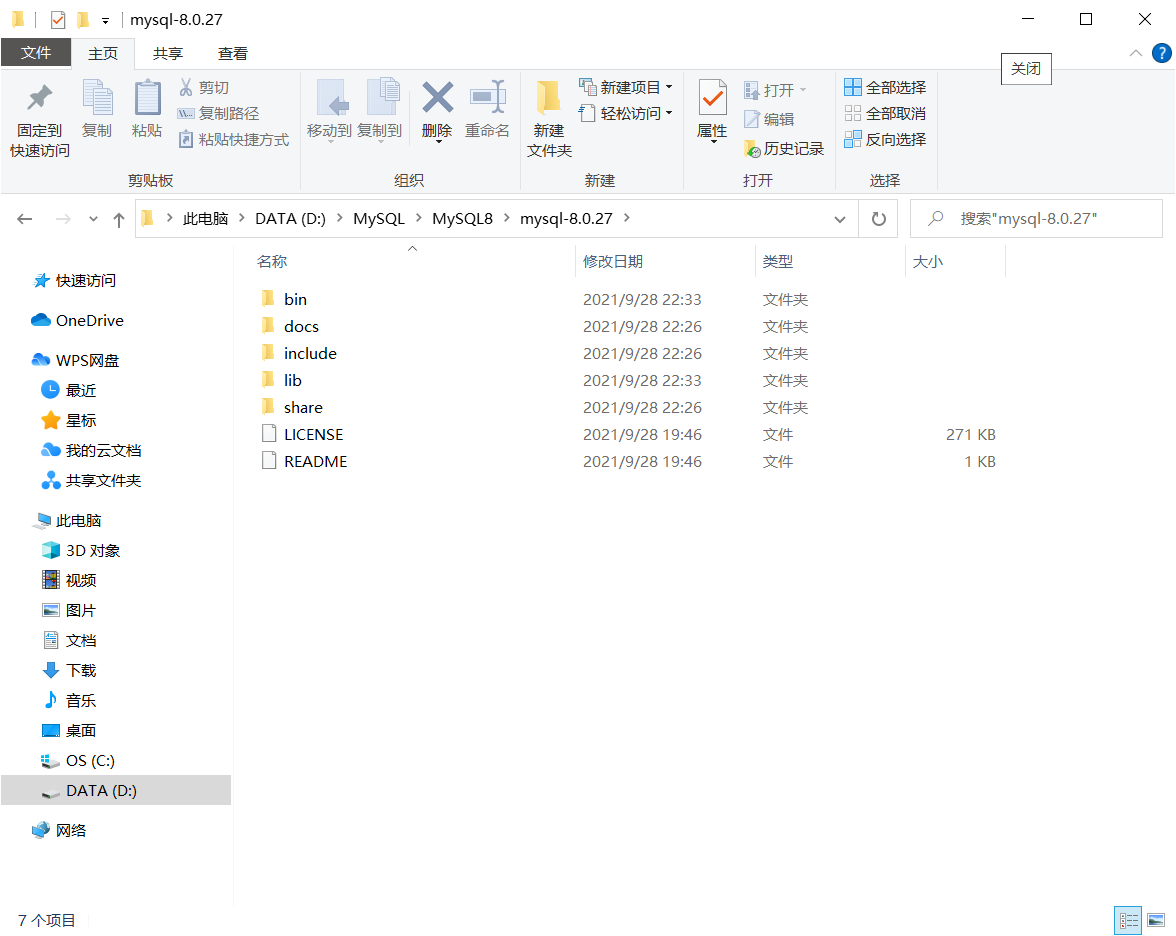Viewport: 1176px width, 936px height.
Task: Switch to the Home (主页) tab
Action: coord(103,53)
